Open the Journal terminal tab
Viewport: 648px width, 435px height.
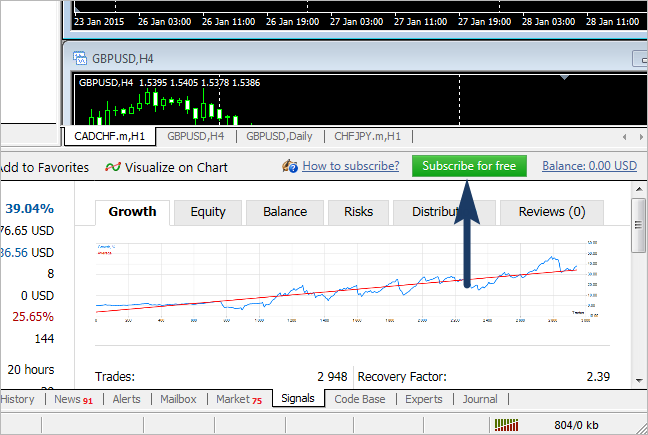point(480,399)
